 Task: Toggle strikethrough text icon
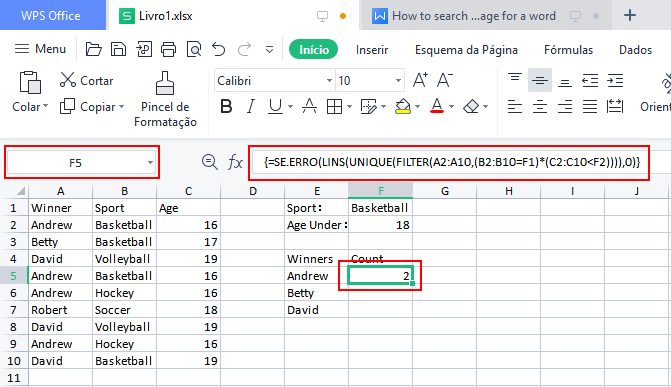click(309, 106)
